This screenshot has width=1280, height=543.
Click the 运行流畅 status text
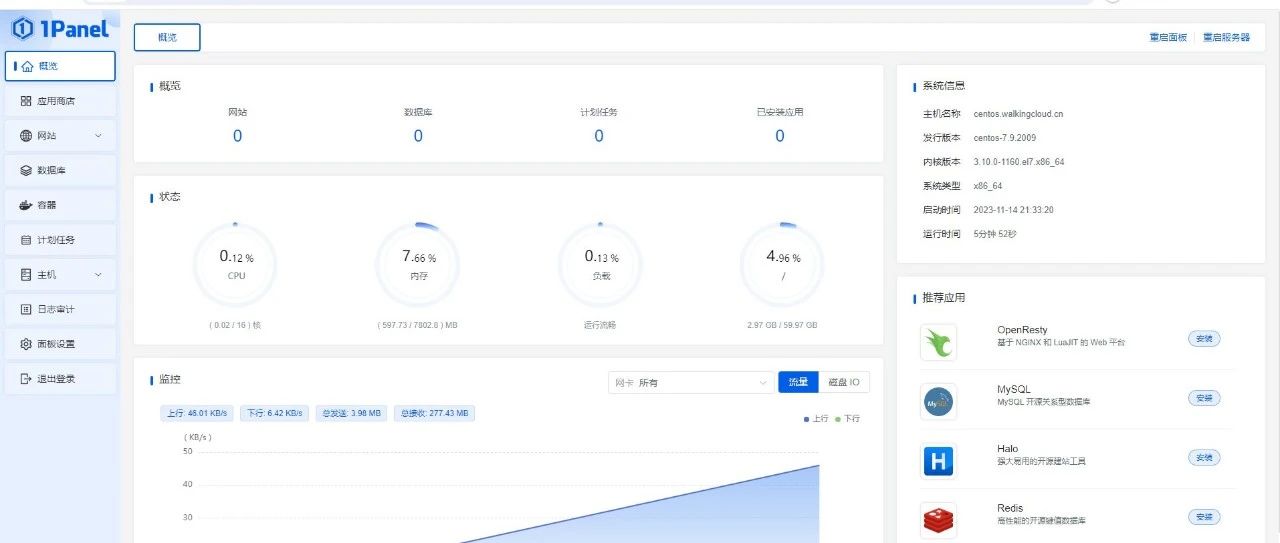[600, 325]
